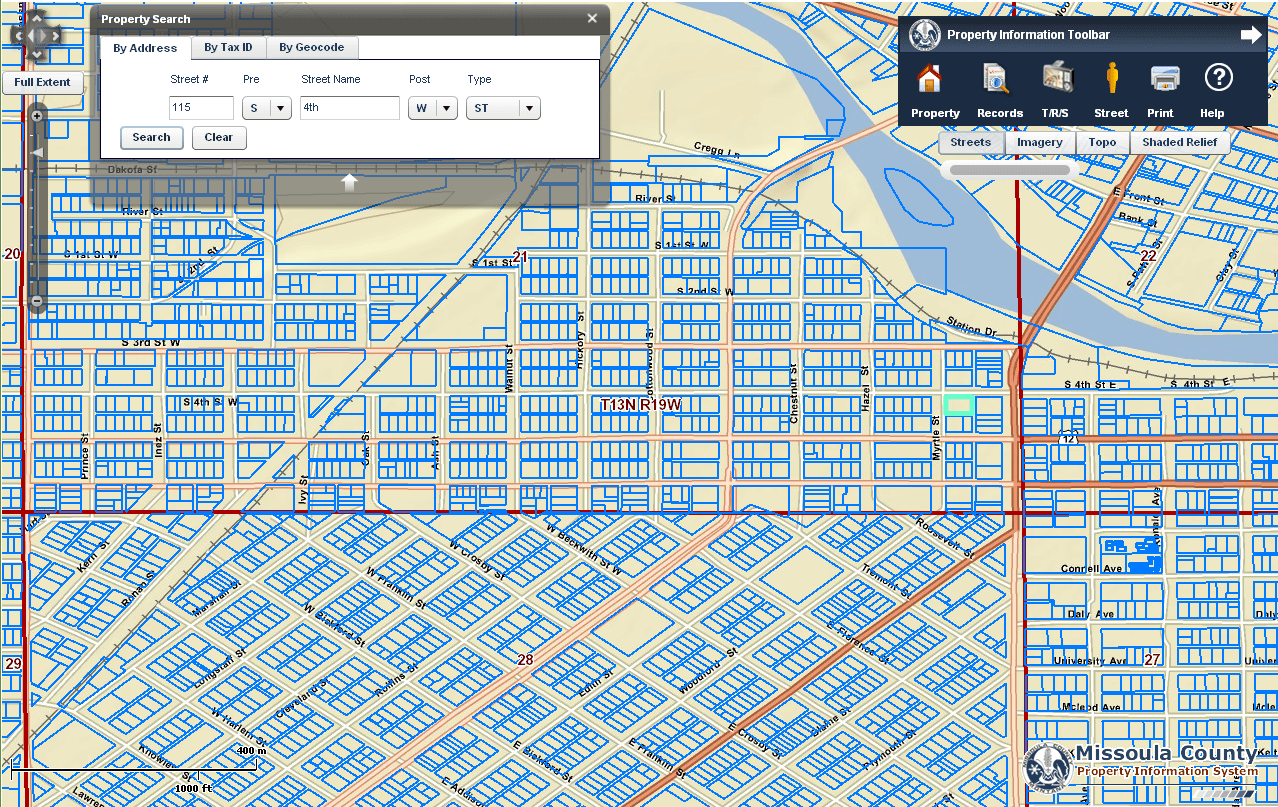Pan the map up with navigation arrow
This screenshot has height=807, width=1278.
coord(36,18)
